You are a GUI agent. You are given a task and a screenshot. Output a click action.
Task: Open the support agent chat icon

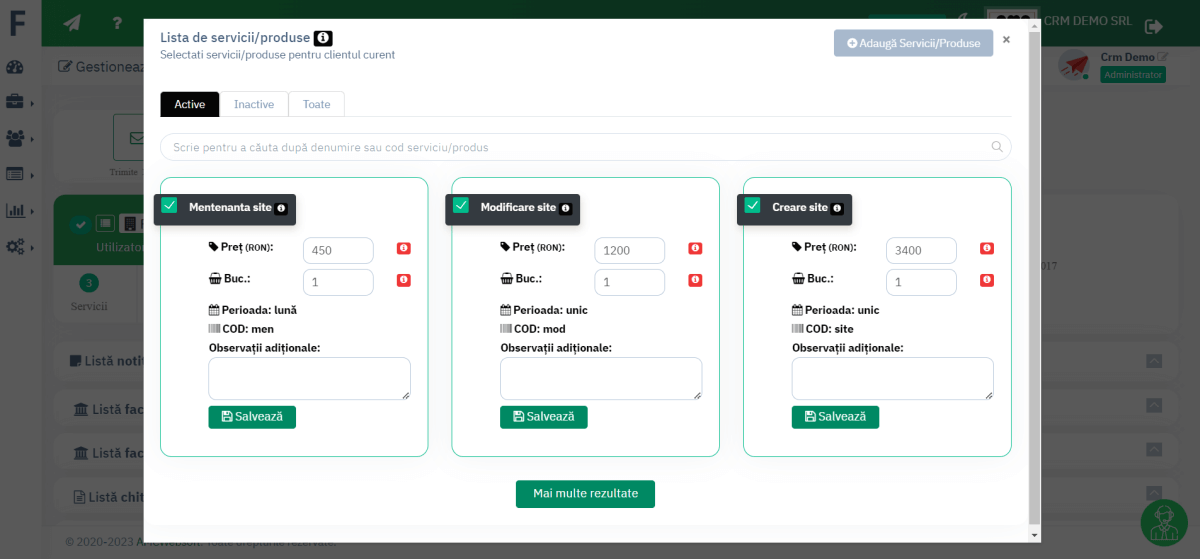click(1169, 522)
